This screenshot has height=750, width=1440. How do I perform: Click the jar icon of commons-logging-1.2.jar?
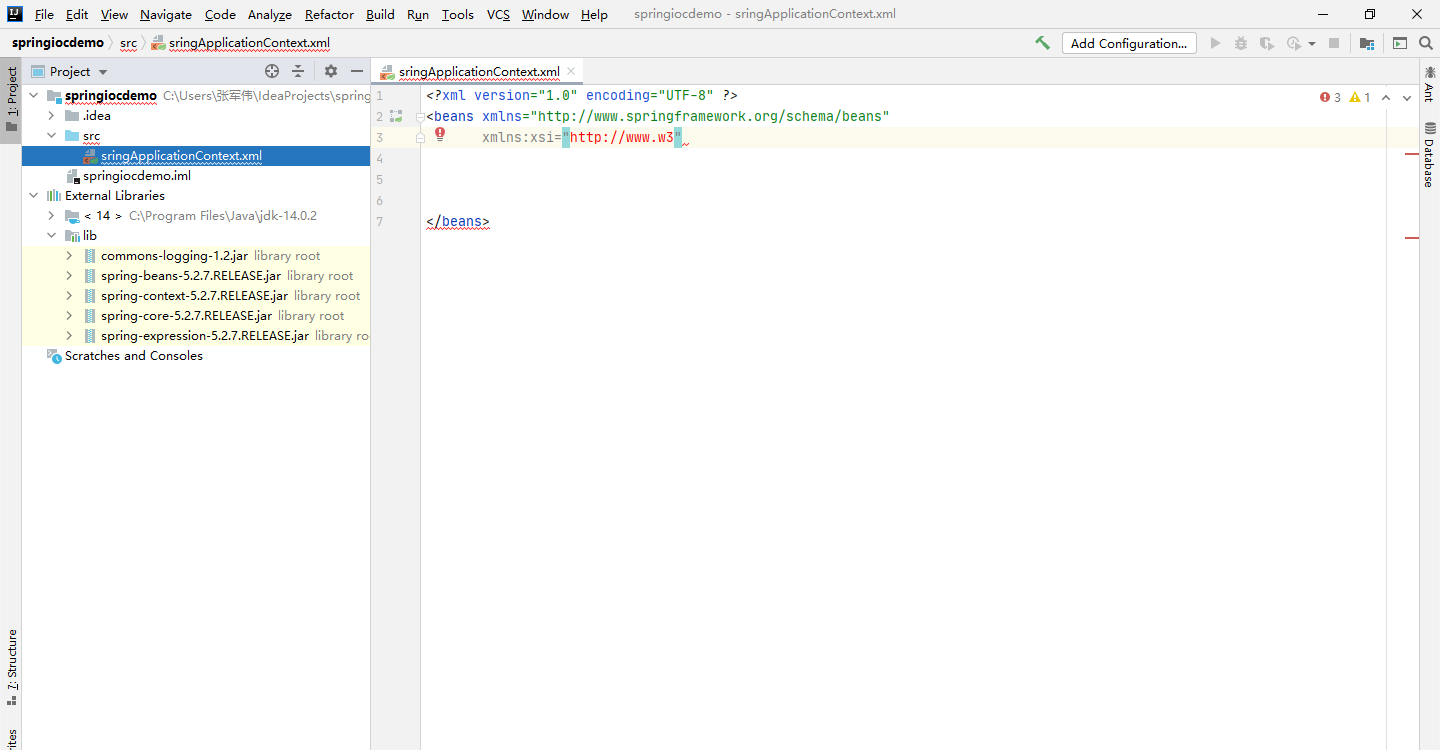point(90,256)
